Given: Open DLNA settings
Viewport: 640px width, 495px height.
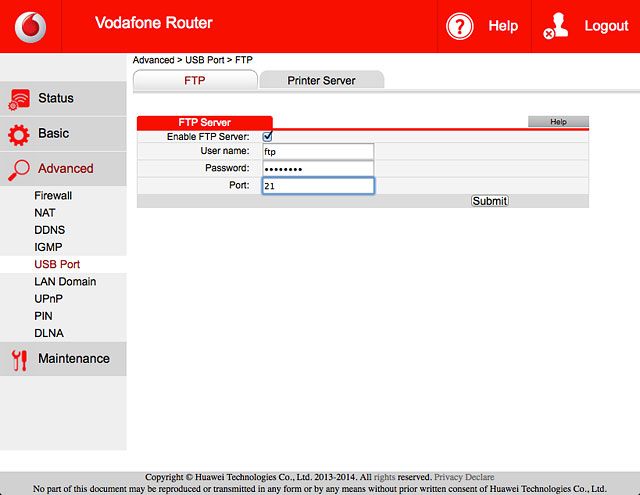Looking at the screenshot, I should pyautogui.click(x=49, y=333).
